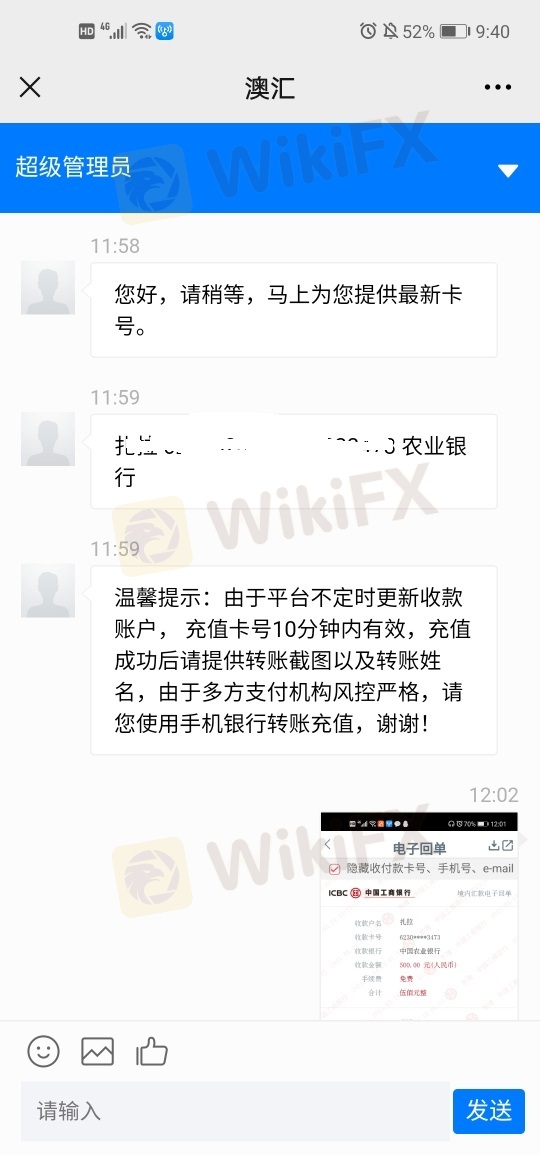Open the three-dot more options menu
This screenshot has width=540, height=1155.
tap(498, 88)
